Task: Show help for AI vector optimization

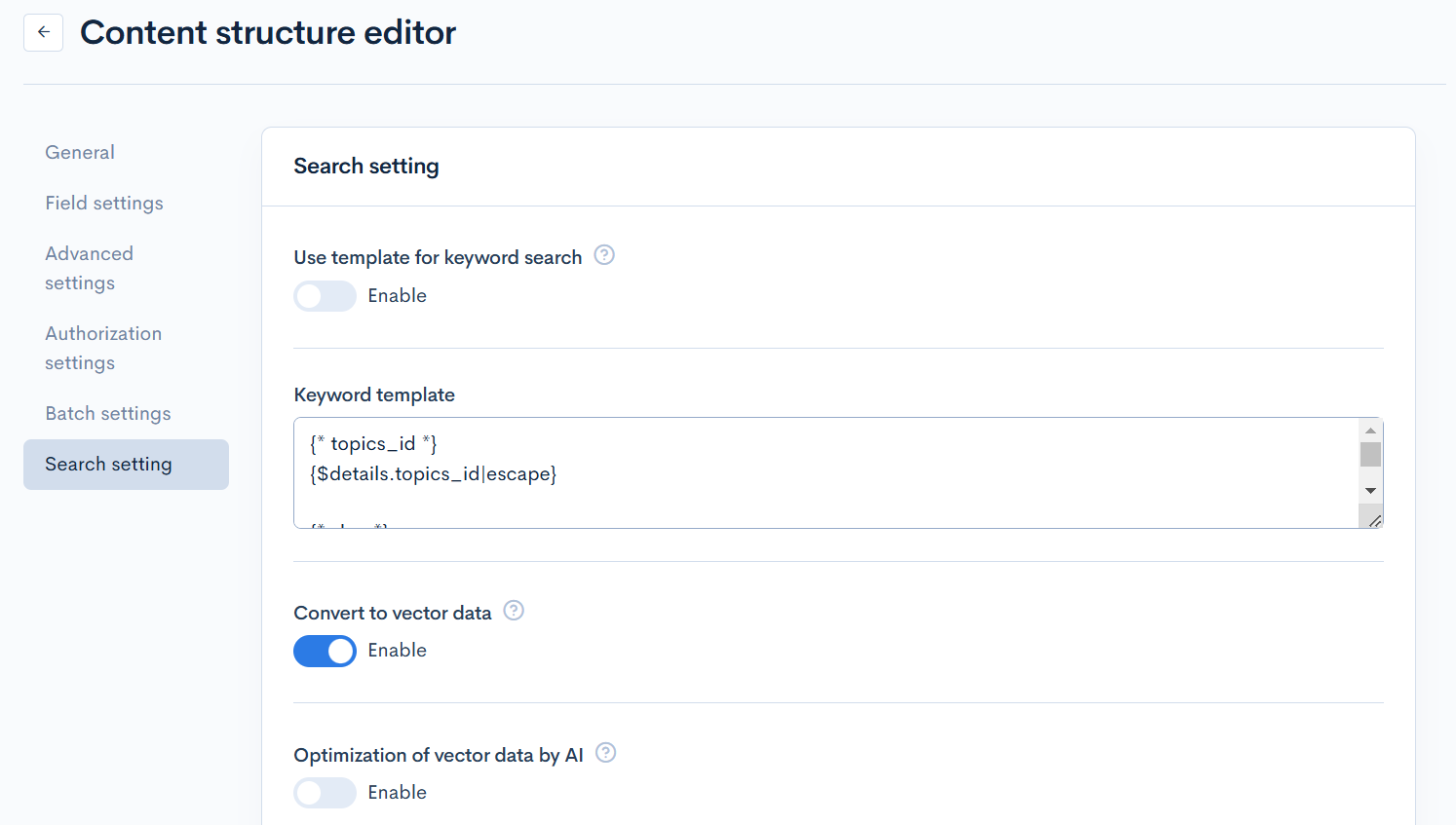Action: click(605, 753)
